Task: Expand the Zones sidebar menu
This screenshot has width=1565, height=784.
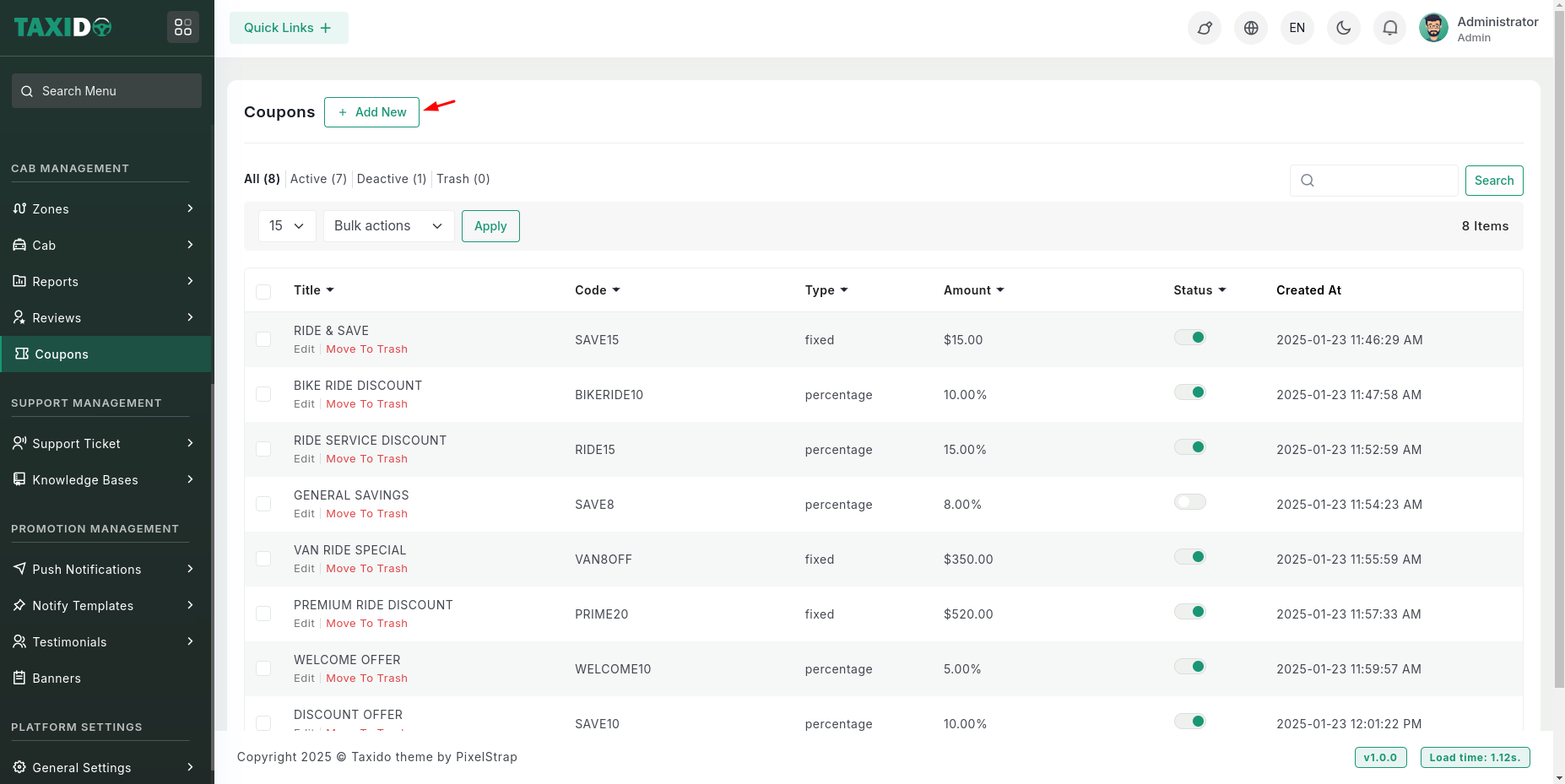Action: (106, 209)
